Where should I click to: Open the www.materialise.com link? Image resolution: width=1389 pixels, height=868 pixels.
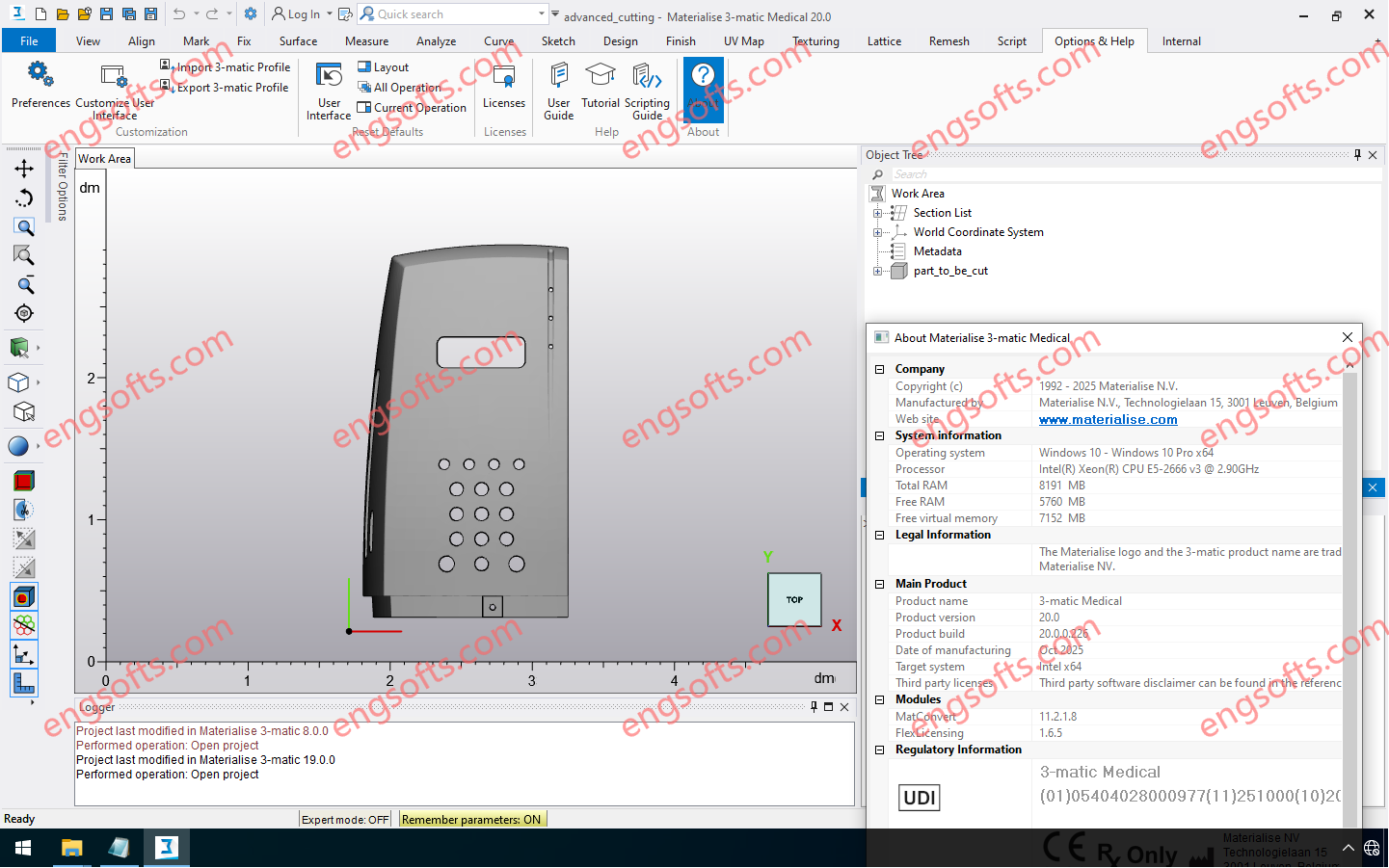[1108, 420]
